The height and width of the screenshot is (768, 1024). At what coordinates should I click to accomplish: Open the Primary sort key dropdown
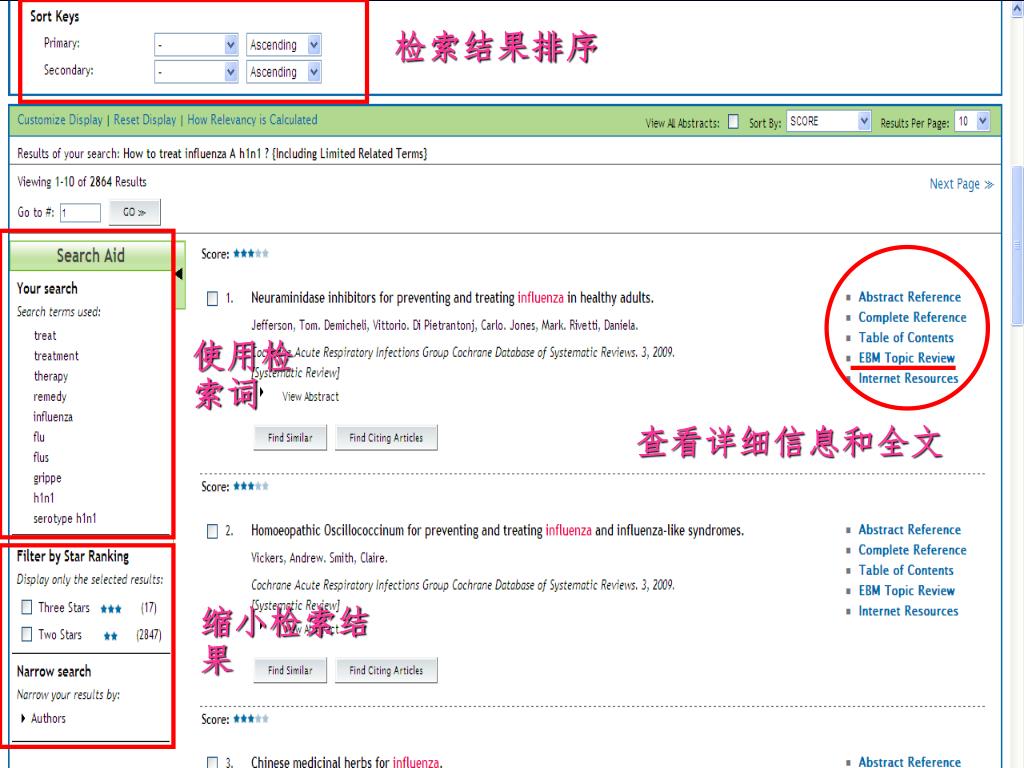tap(196, 44)
